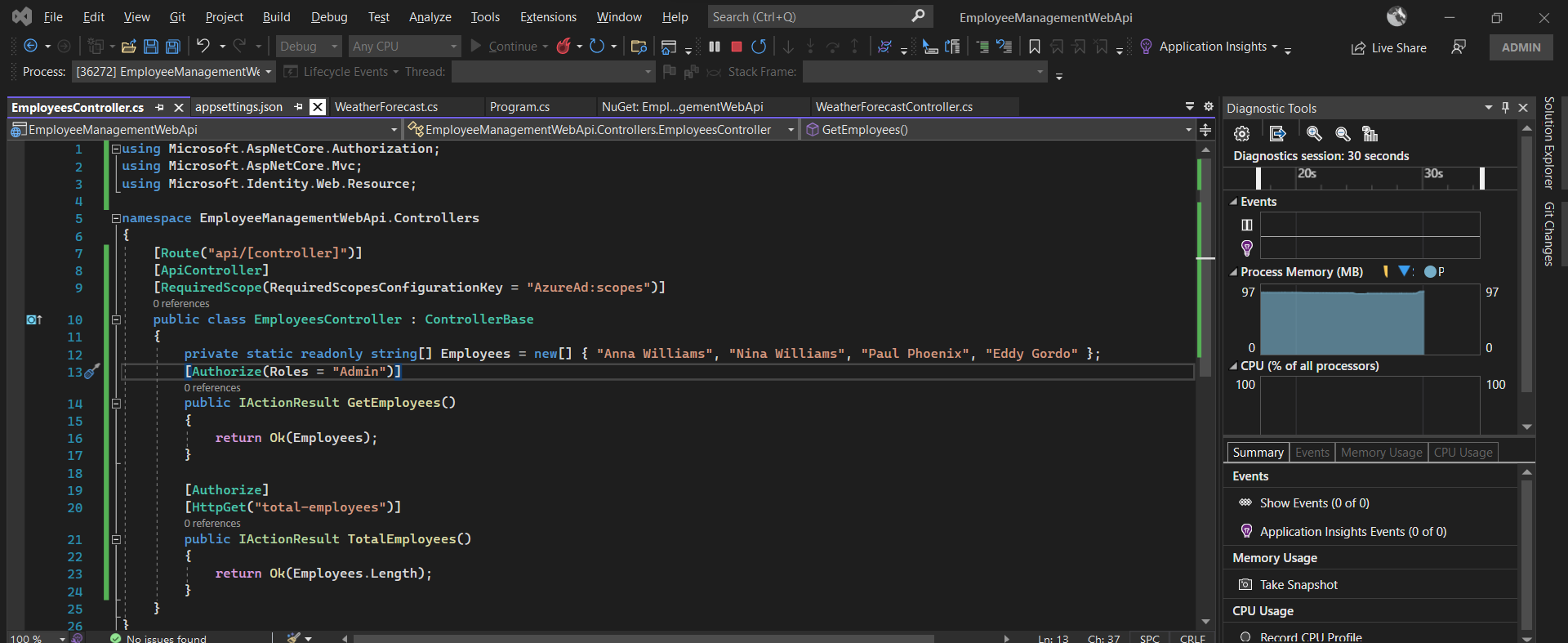This screenshot has width=1568, height=643.
Task: Collapse the TotalEmployees method block
Action: [x=116, y=539]
